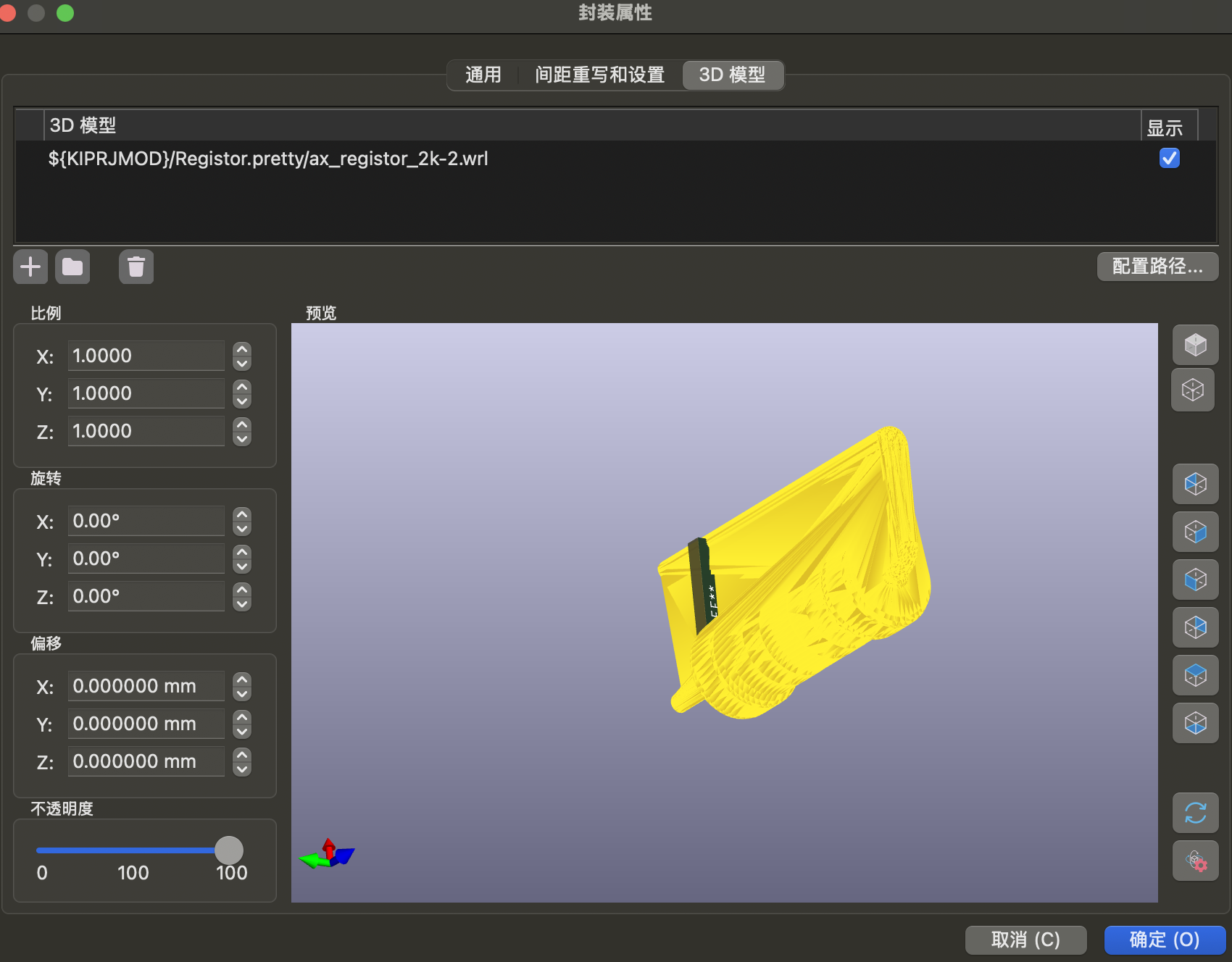Open 3D preview settings with the gear icon
This screenshot has height=962, width=1232.
pyautogui.click(x=1195, y=861)
